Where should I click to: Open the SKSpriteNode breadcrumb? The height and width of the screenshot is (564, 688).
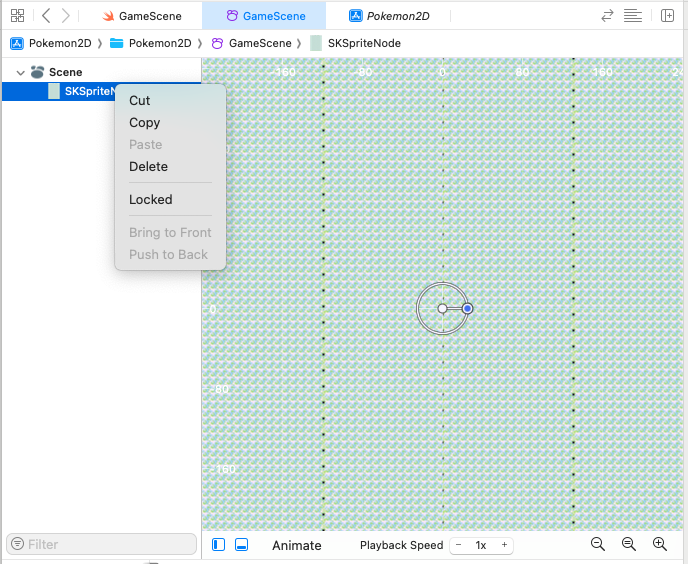click(x=351, y=43)
